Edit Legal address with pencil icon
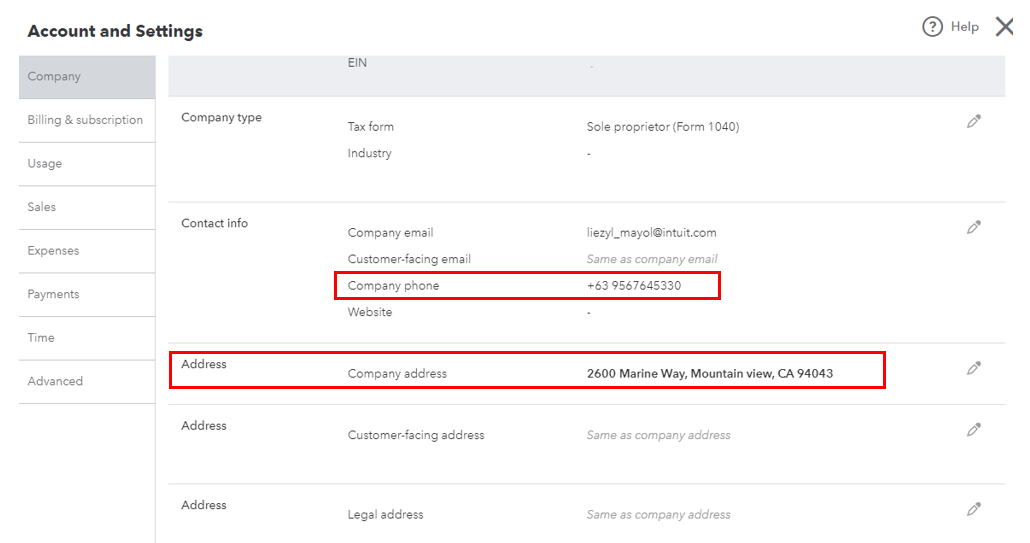This screenshot has height=543, width=1030. tap(974, 509)
